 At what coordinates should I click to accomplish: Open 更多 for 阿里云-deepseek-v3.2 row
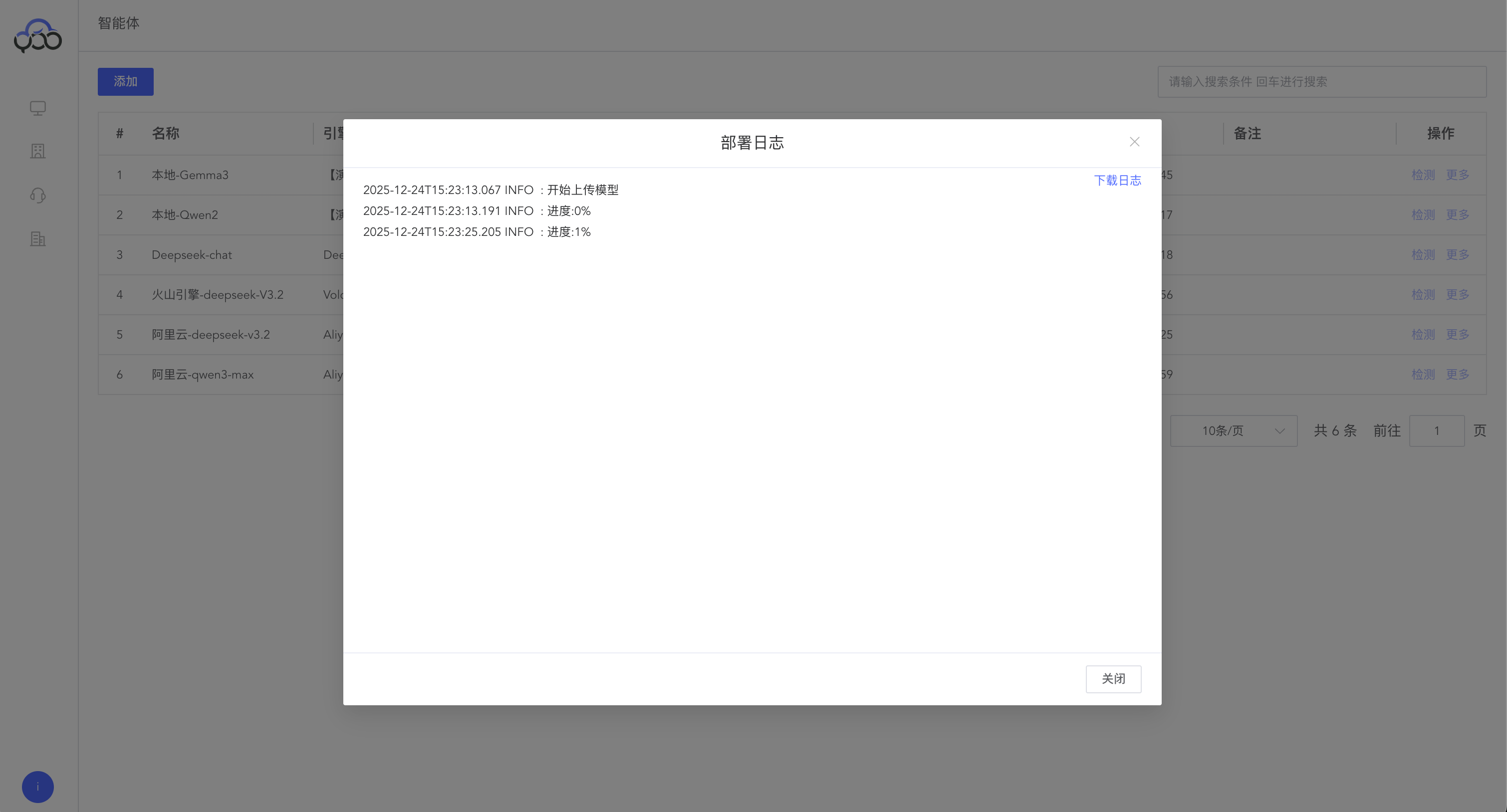1457,334
